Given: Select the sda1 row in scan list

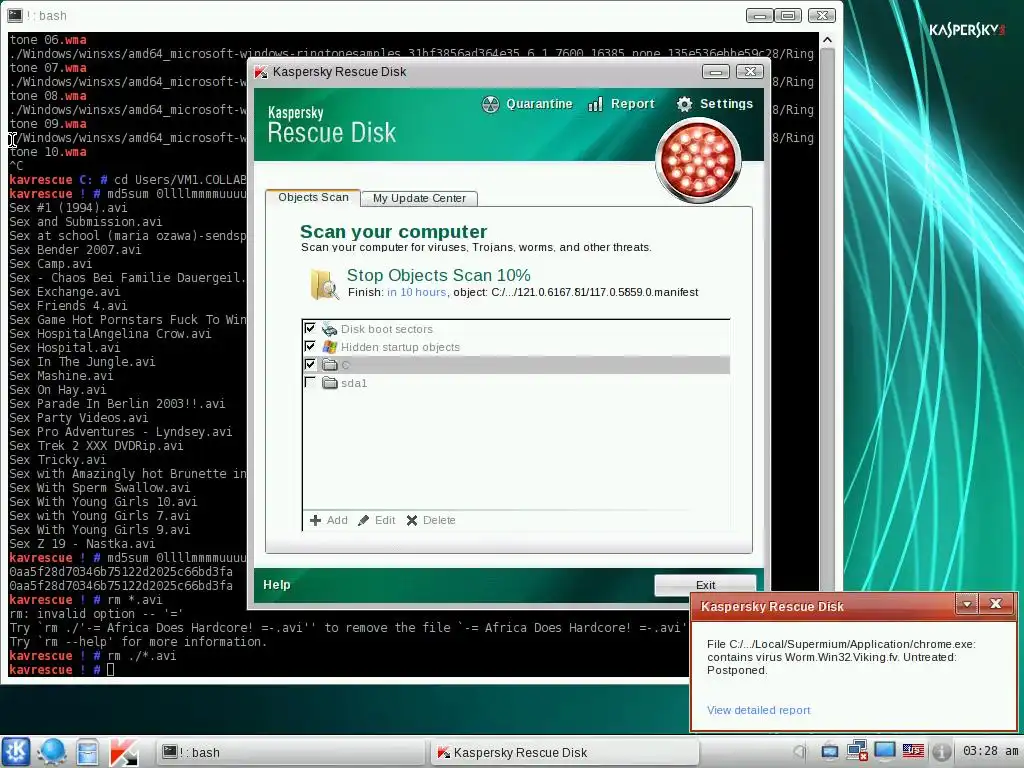Looking at the screenshot, I should click(x=516, y=383).
